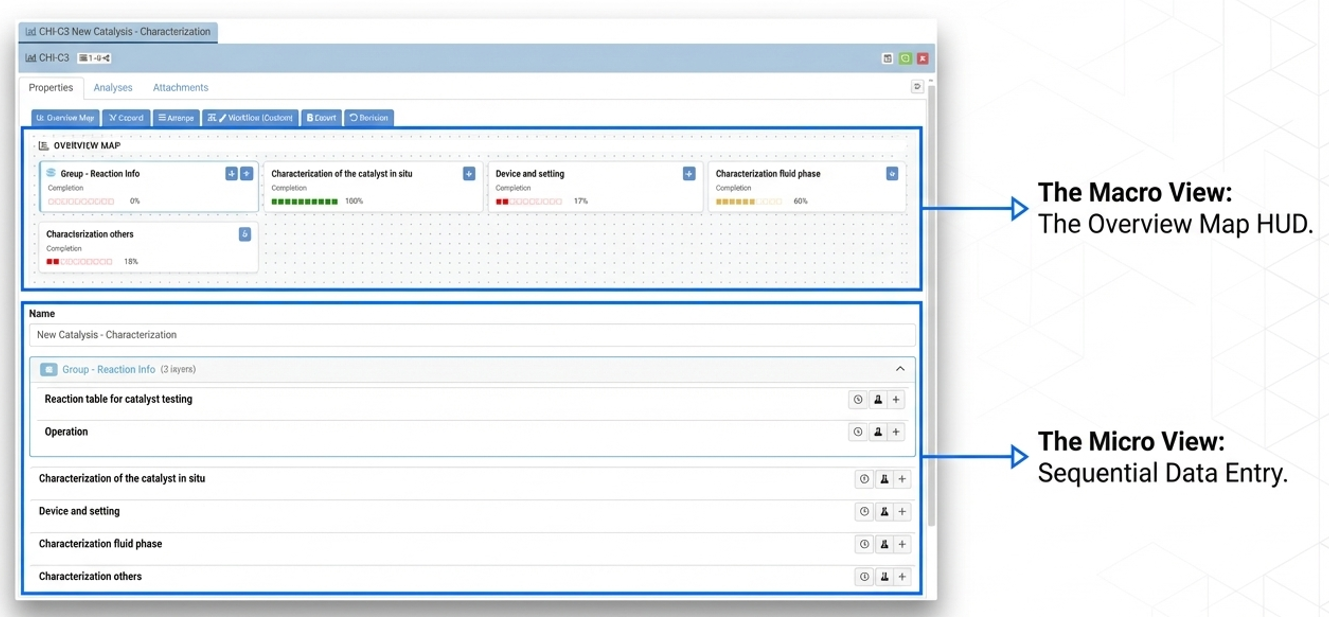Click plus icon in Characterization others row

[x=902, y=577]
